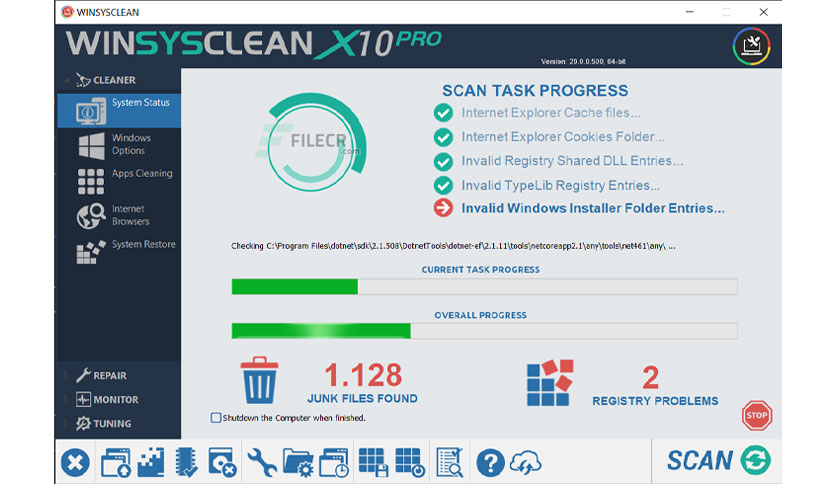Viewport: 836px width, 484px height.
Task: Click the Version 20.0.0.500 text
Action: point(583,62)
